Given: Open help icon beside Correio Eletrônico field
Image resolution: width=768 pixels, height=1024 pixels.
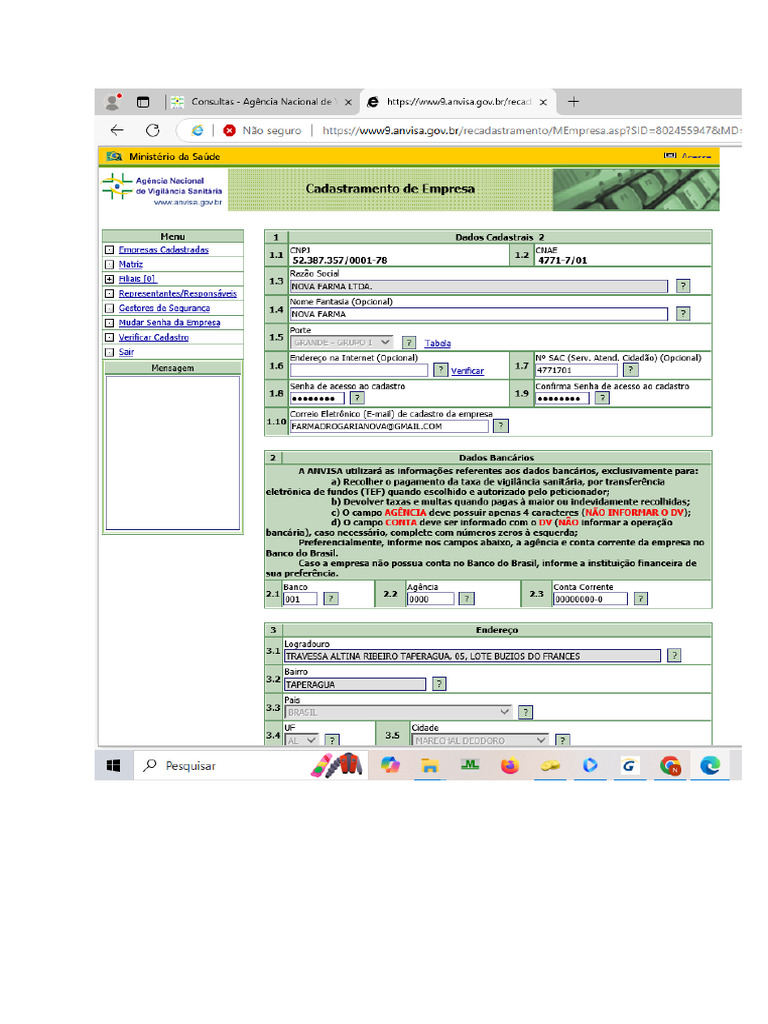Looking at the screenshot, I should click(x=501, y=426).
